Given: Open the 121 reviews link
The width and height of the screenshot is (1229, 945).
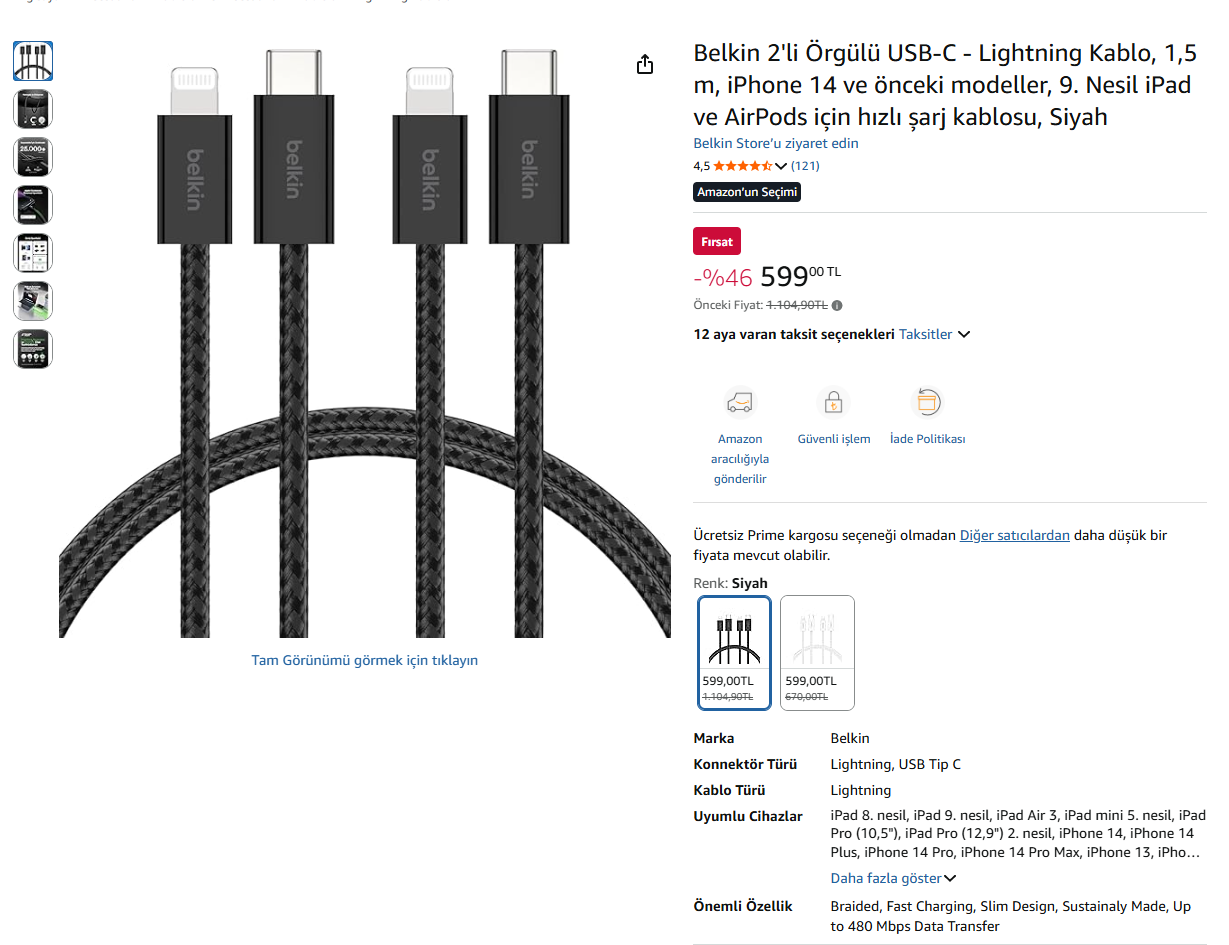Looking at the screenshot, I should (x=805, y=166).
